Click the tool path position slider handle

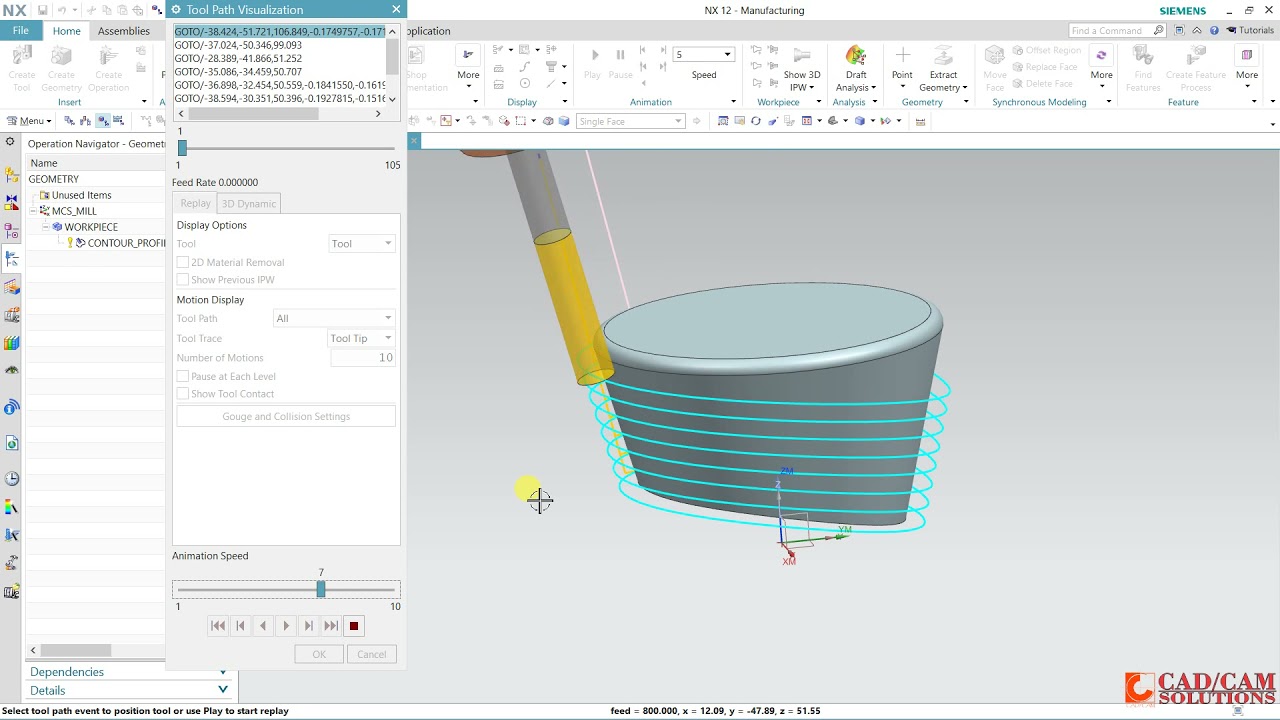click(182, 148)
